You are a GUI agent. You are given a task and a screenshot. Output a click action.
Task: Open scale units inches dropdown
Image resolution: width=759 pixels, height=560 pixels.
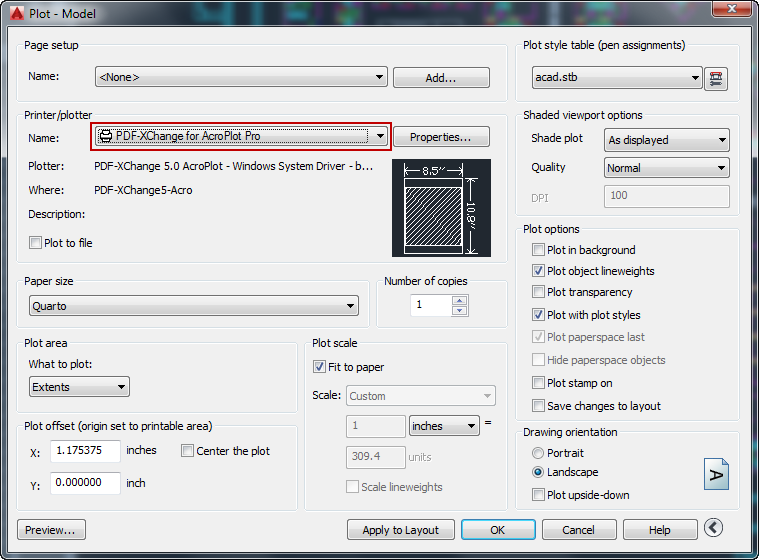pyautogui.click(x=444, y=426)
